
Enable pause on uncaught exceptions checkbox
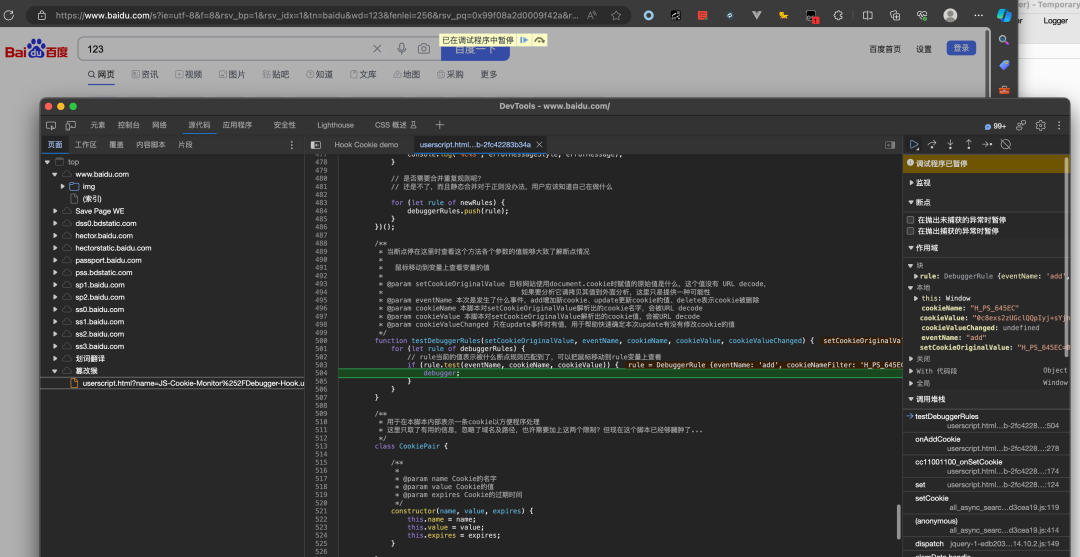point(911,220)
